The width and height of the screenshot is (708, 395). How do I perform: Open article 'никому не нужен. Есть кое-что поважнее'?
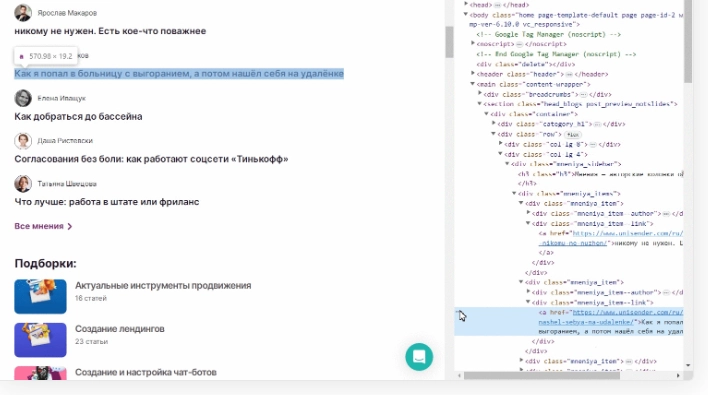point(110,31)
